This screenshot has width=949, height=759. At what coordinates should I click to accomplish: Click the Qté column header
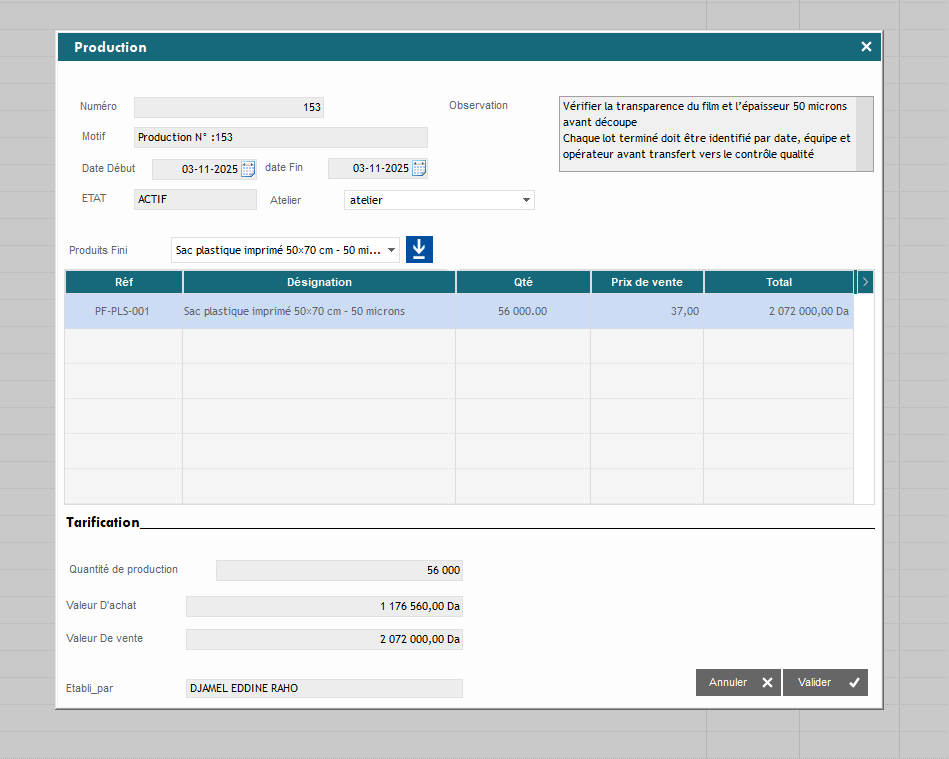tap(523, 282)
